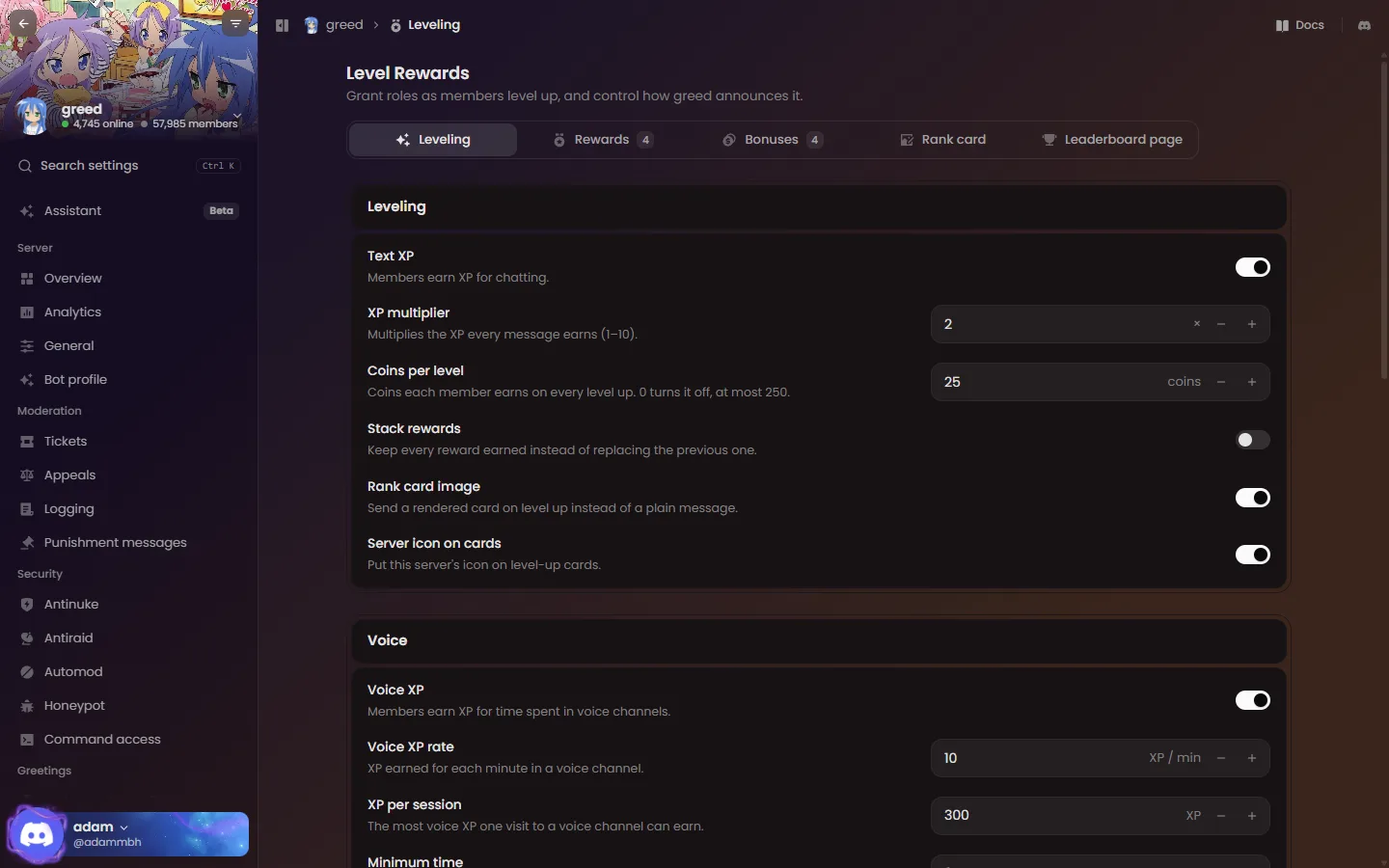Click the Overview grid icon
This screenshot has width=1389, height=868.
point(27,279)
